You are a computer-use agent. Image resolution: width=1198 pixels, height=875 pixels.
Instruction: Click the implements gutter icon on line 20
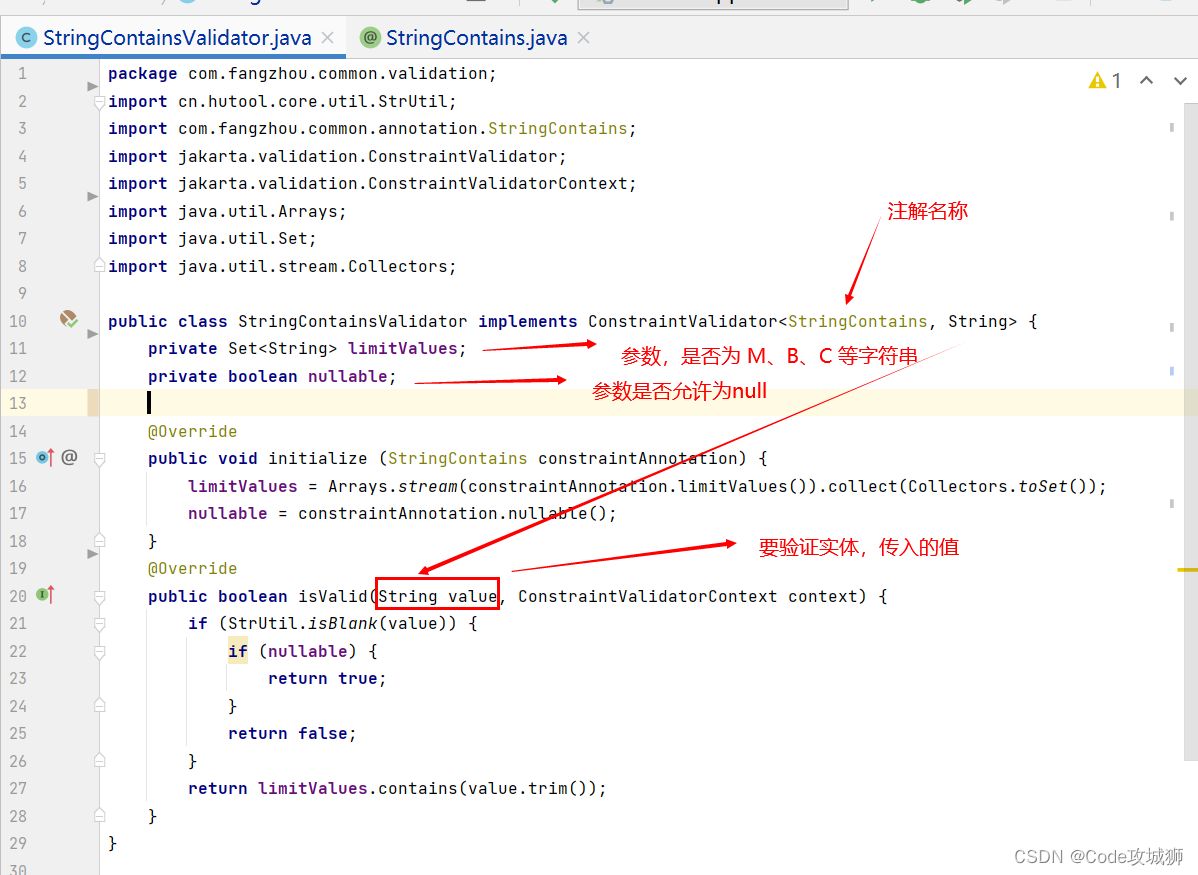45,595
